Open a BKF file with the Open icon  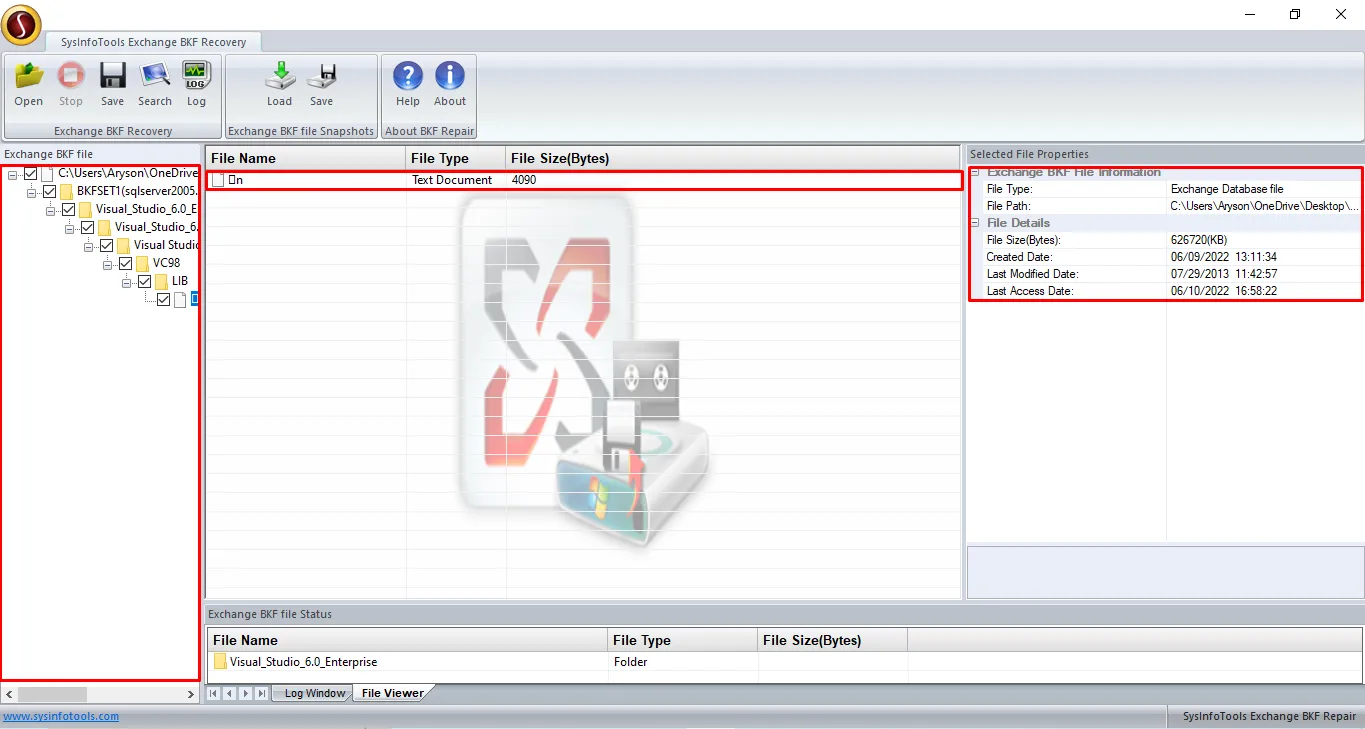(29, 76)
